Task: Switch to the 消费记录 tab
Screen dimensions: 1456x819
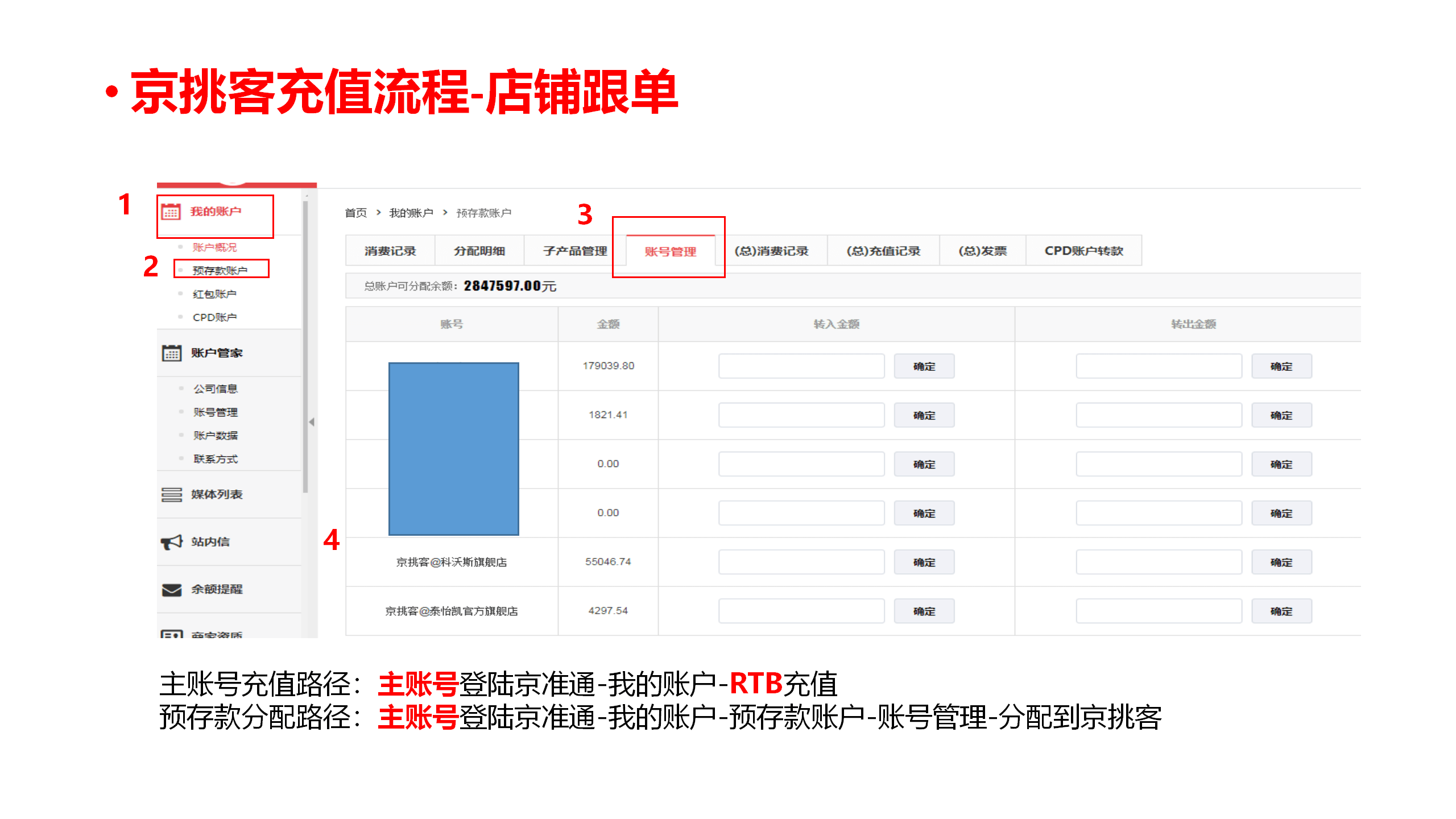Action: [x=390, y=251]
